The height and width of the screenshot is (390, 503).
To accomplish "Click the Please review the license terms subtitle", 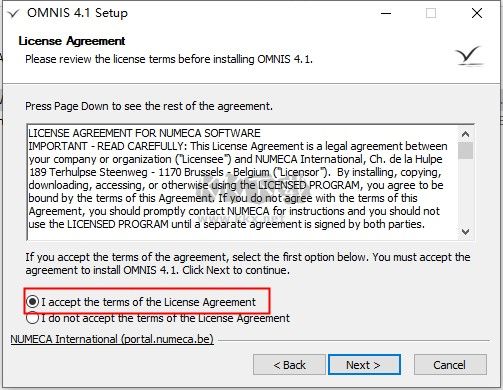I will tap(169, 59).
